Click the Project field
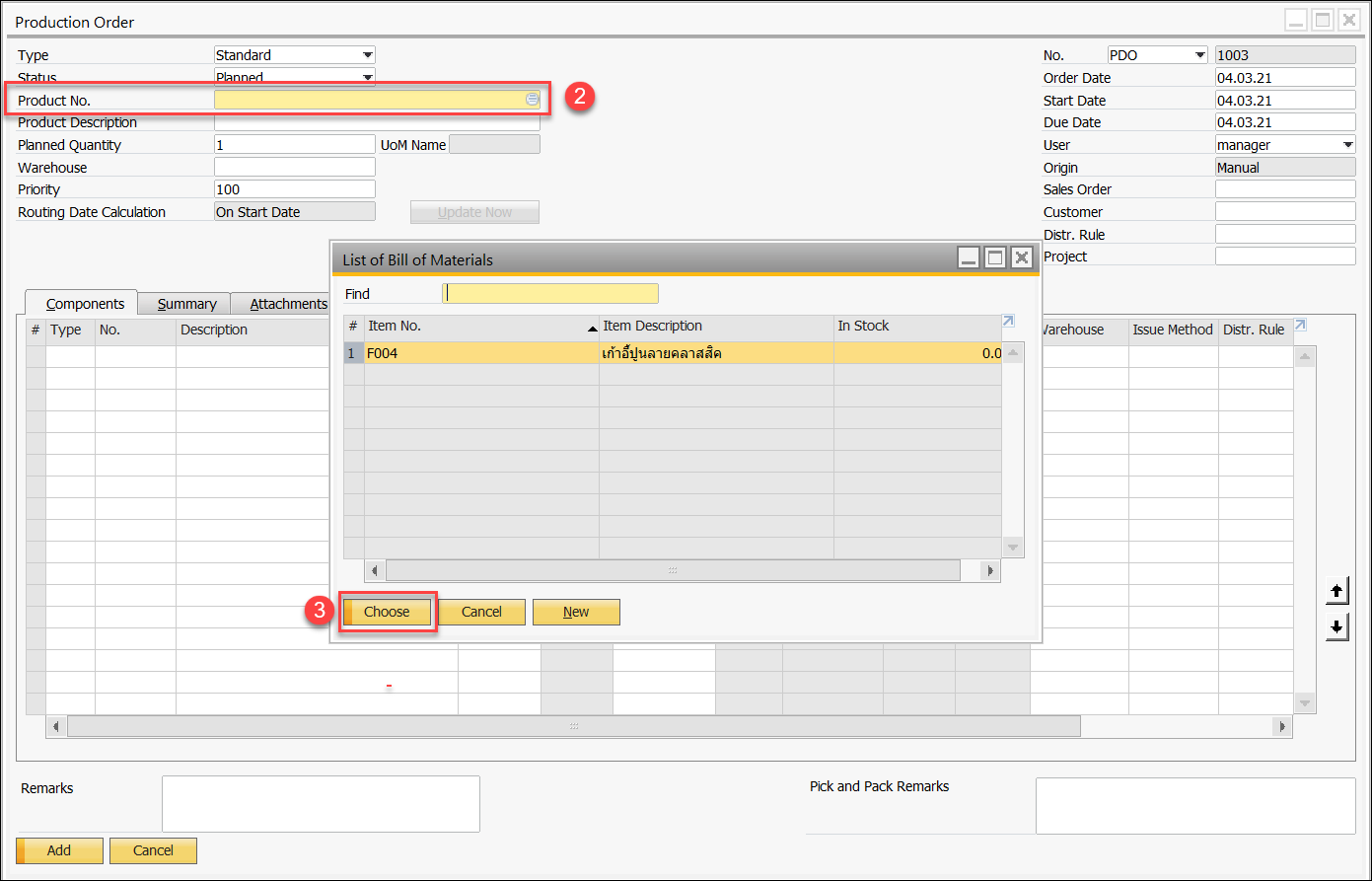This screenshot has width=1372, height=881. [x=1285, y=256]
